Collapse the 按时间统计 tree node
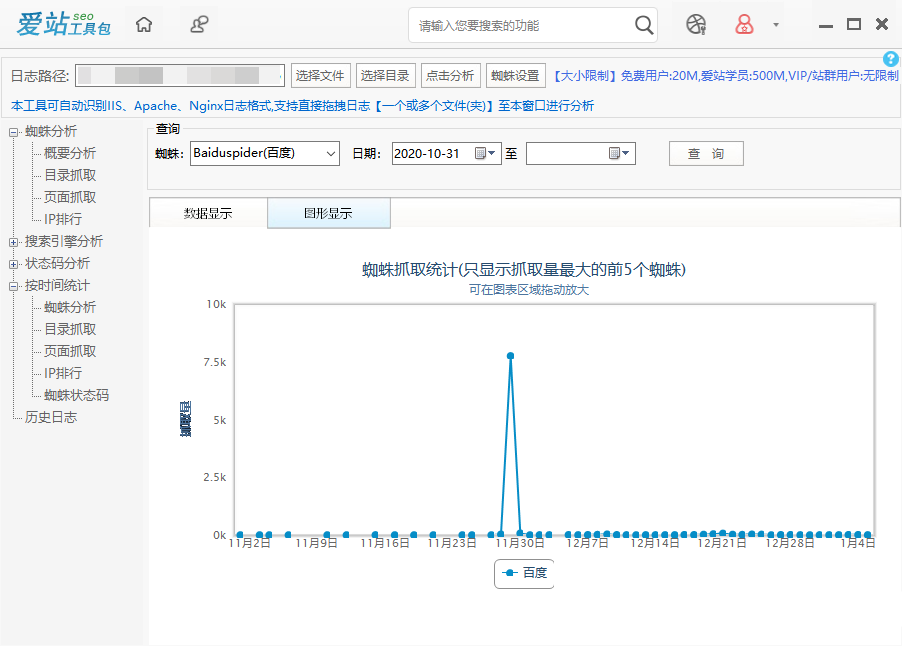The width and height of the screenshot is (902, 646). [x=14, y=286]
